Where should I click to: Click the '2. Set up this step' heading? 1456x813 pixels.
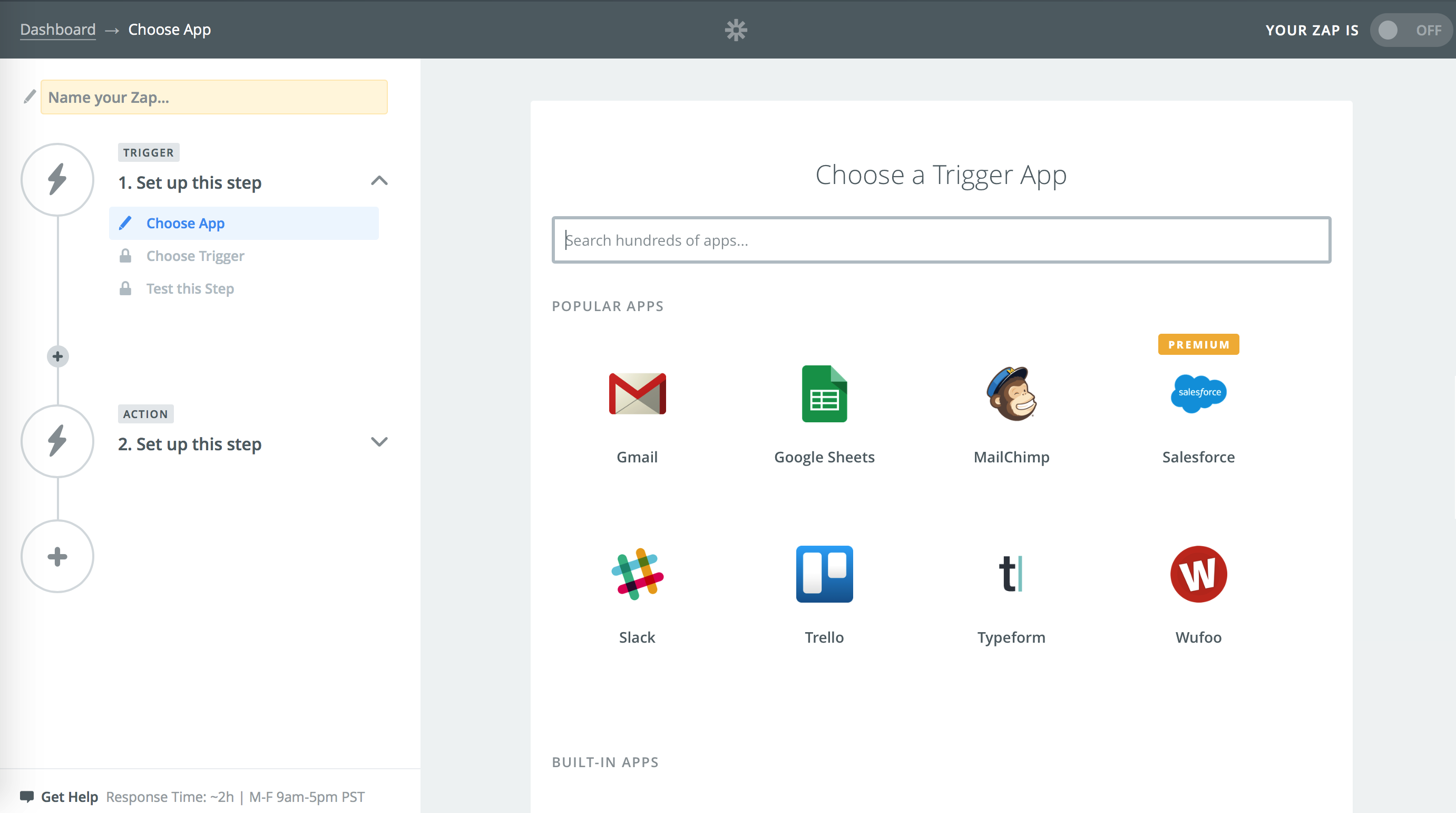(189, 444)
